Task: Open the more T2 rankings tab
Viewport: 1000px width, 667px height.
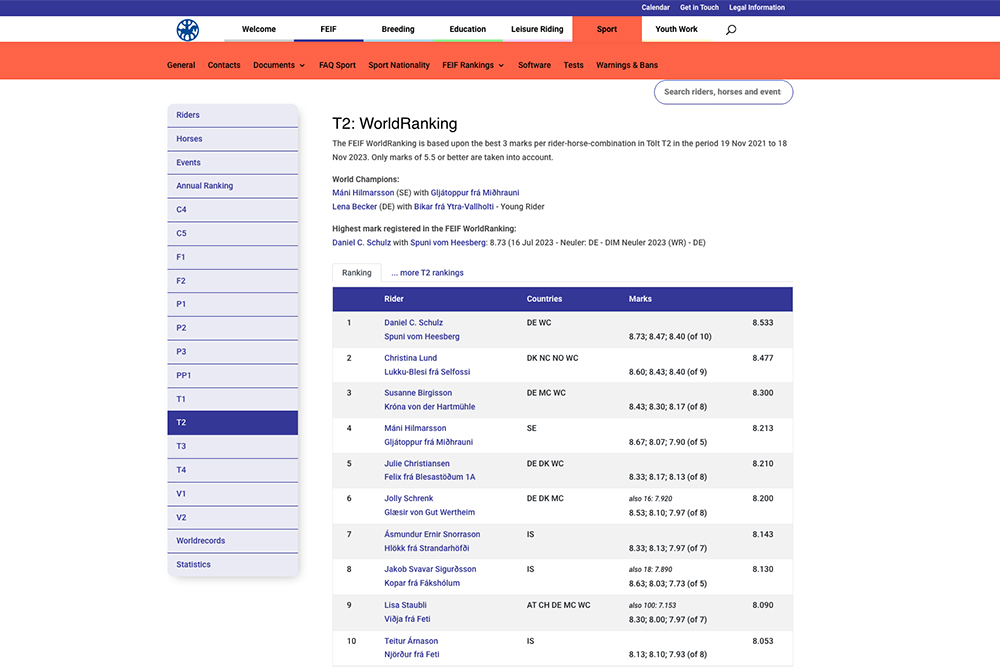Action: pyautogui.click(x=427, y=273)
